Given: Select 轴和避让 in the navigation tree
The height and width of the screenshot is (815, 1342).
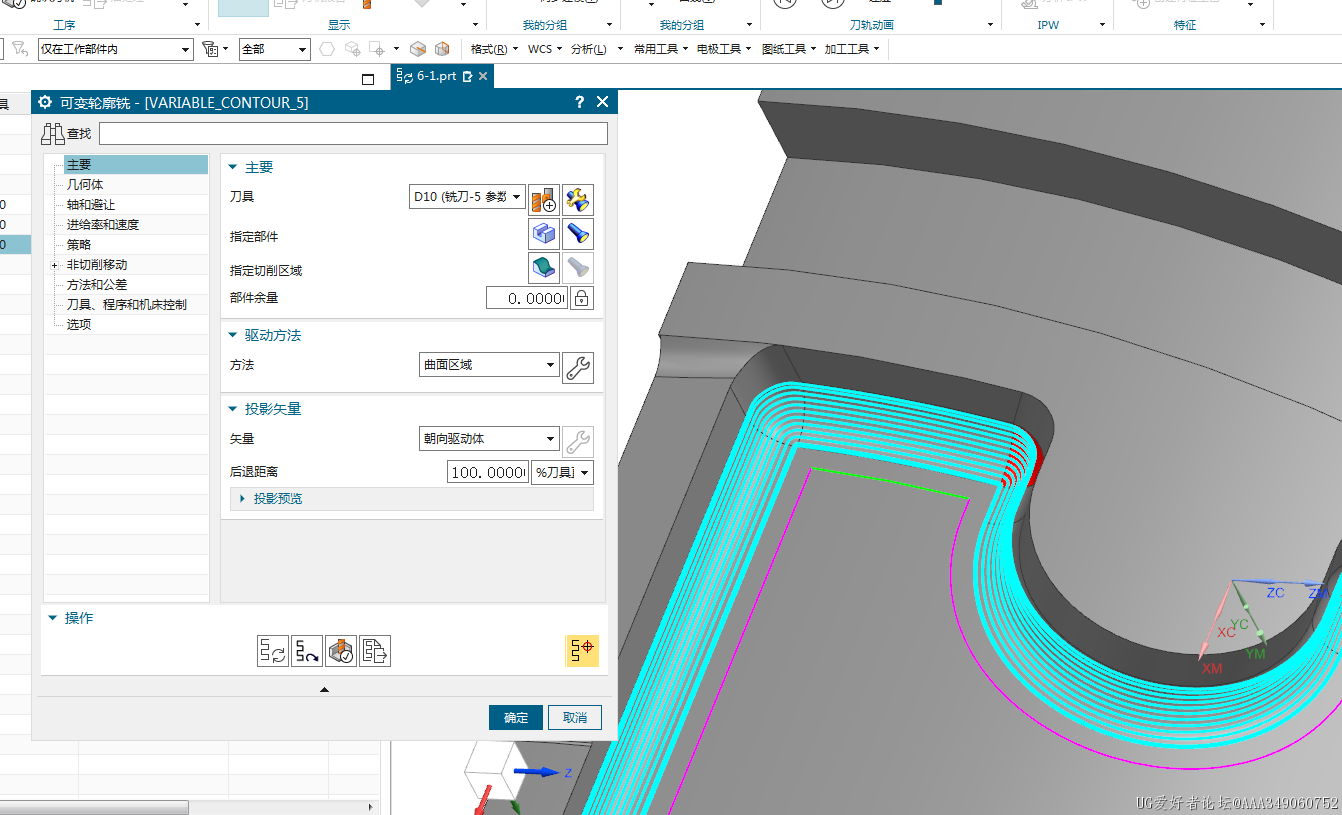Looking at the screenshot, I should point(91,205).
